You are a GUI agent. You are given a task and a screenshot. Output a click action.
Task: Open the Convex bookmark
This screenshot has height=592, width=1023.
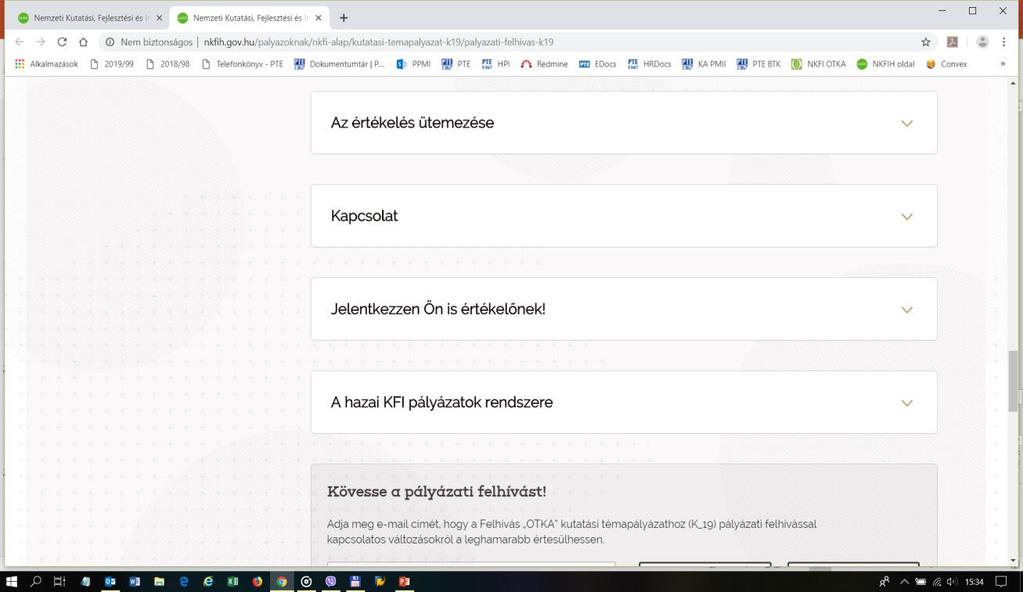click(x=947, y=64)
